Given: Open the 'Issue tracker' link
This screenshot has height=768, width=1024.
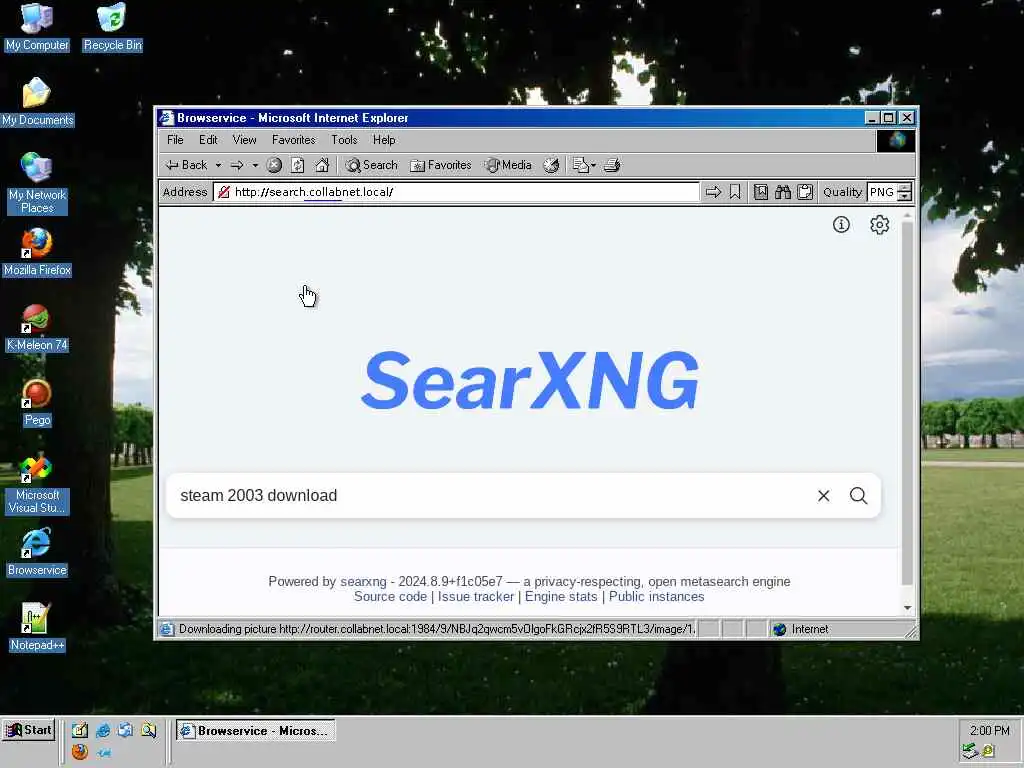Looking at the screenshot, I should [x=475, y=596].
